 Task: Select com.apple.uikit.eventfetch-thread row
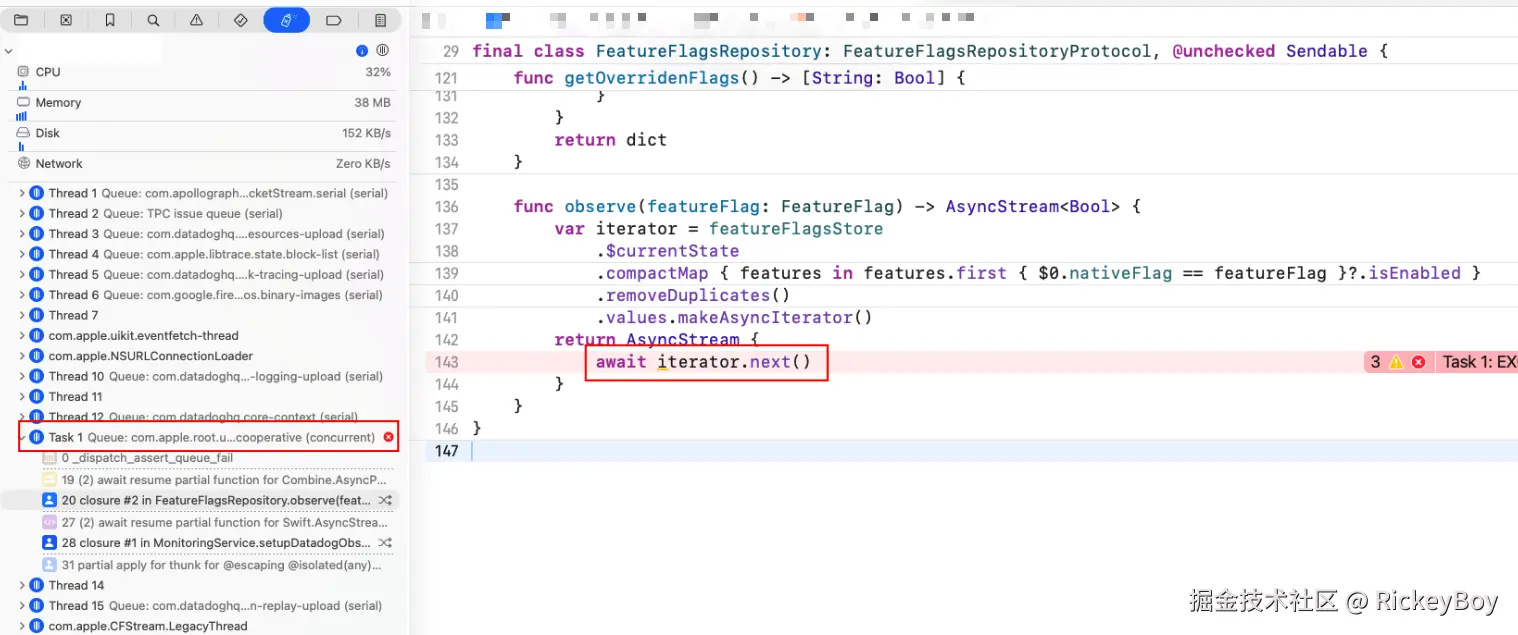(204, 336)
